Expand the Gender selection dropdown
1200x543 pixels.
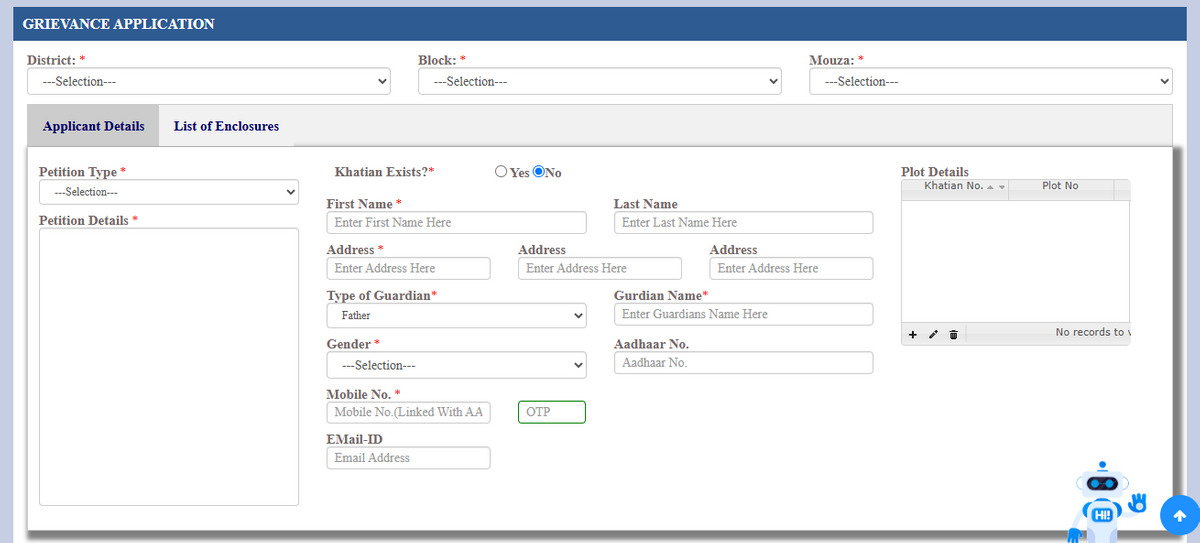(456, 365)
